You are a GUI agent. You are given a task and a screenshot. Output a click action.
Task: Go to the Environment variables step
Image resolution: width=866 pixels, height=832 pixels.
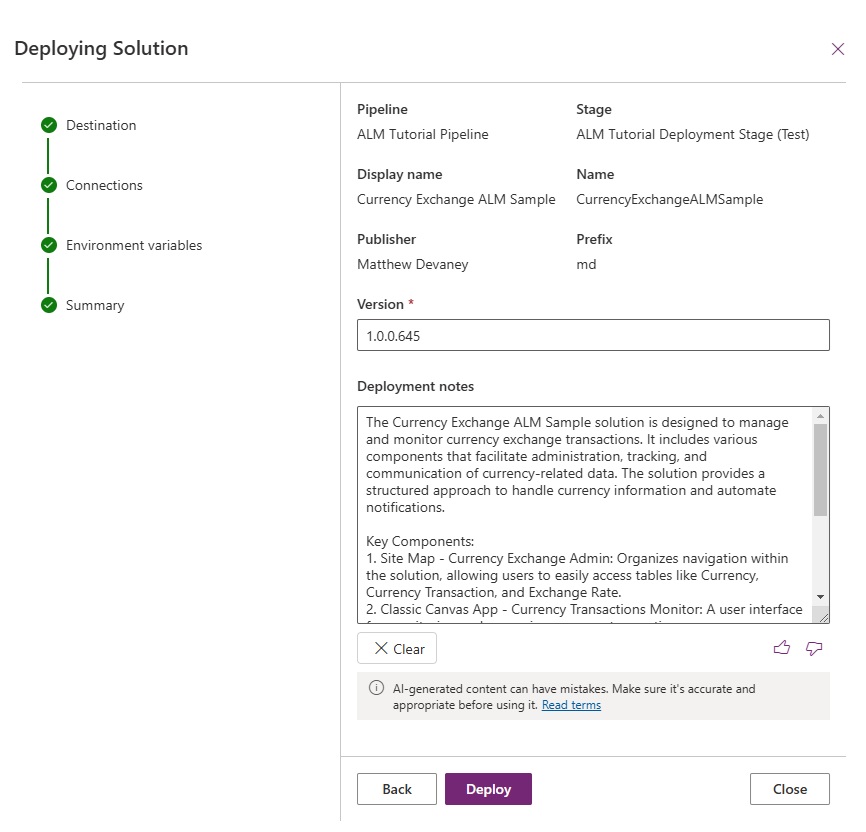point(134,245)
